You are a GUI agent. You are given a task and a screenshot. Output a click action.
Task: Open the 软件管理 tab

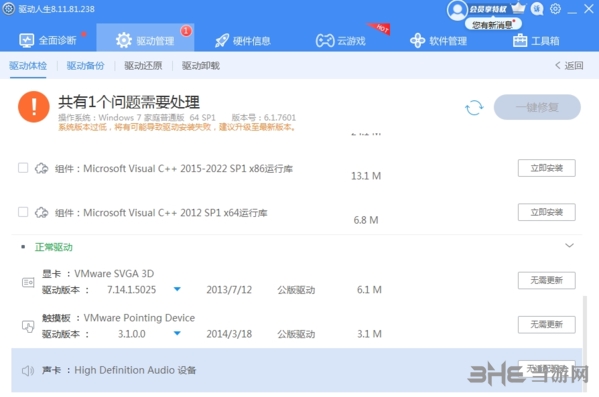point(438,41)
